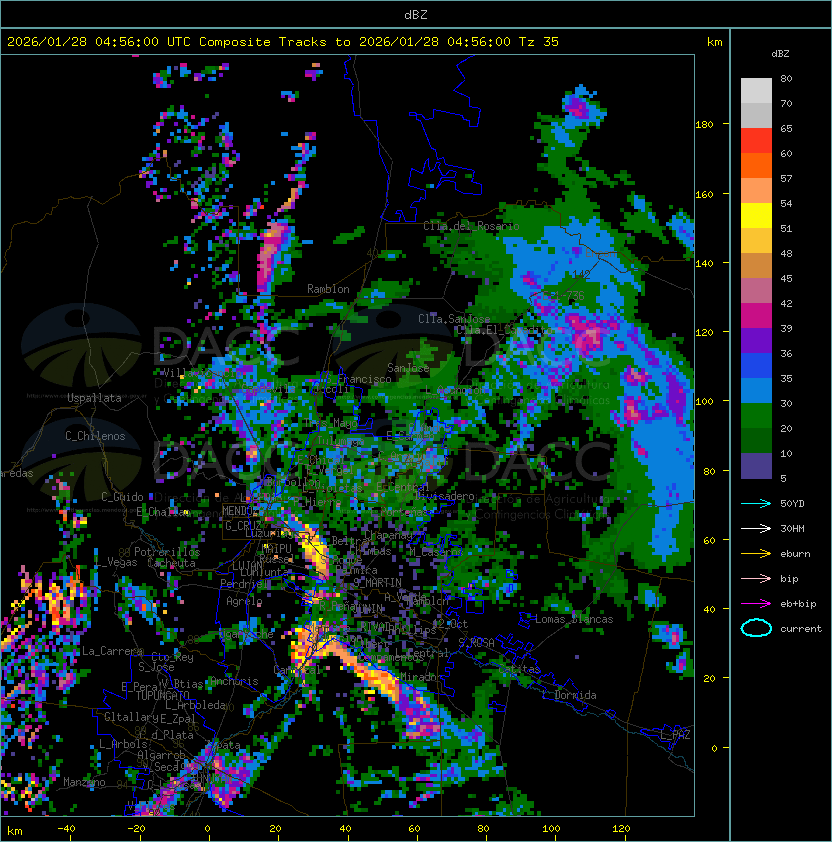Image resolution: width=832 pixels, height=842 pixels.
Task: Click the C_Guido place label
Action: point(122,497)
